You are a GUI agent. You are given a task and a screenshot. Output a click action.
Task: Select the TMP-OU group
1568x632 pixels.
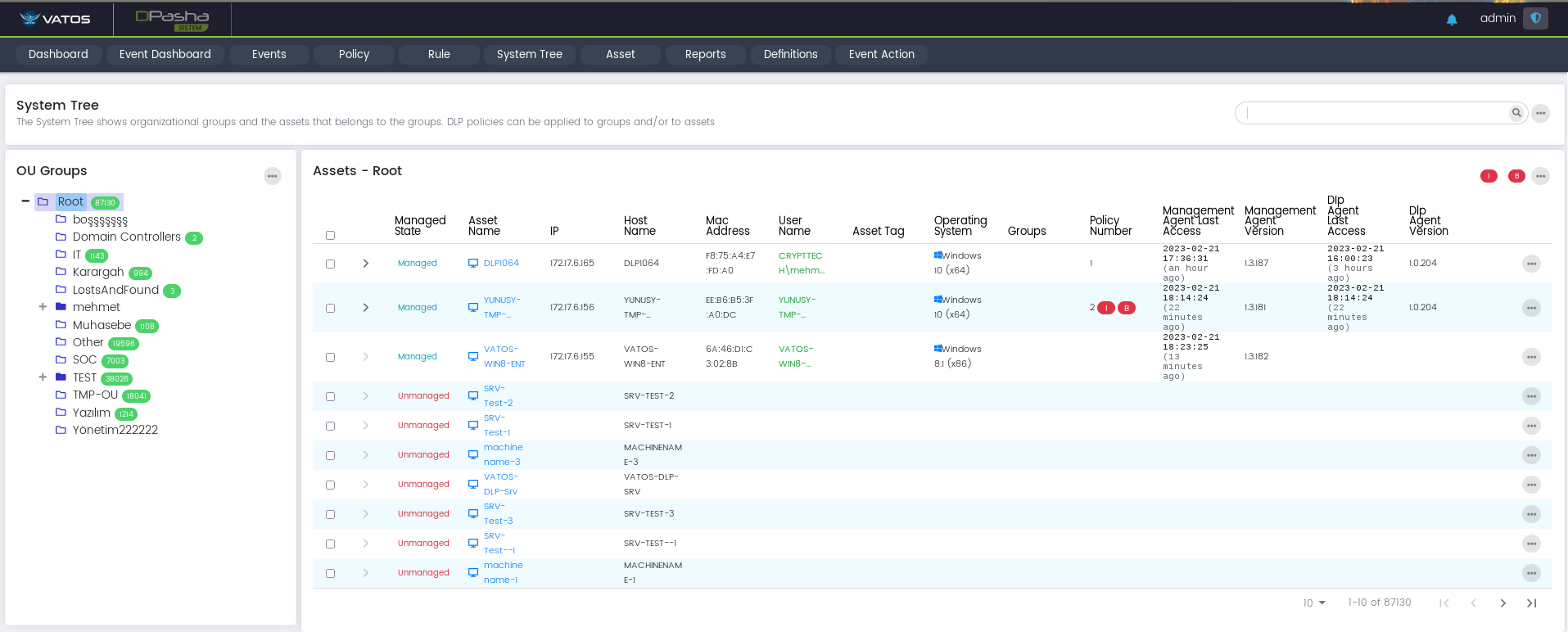point(95,395)
